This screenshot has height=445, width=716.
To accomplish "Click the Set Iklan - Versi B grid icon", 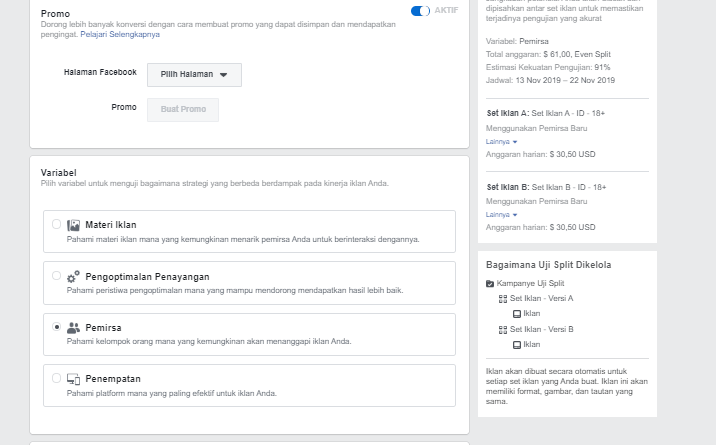I will pyautogui.click(x=503, y=330).
